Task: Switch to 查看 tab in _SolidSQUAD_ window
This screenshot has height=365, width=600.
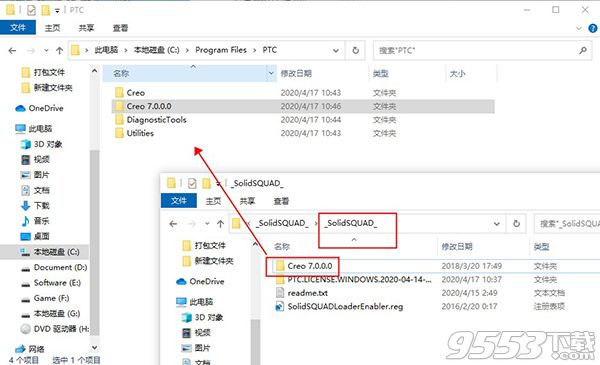Action: click(x=281, y=201)
